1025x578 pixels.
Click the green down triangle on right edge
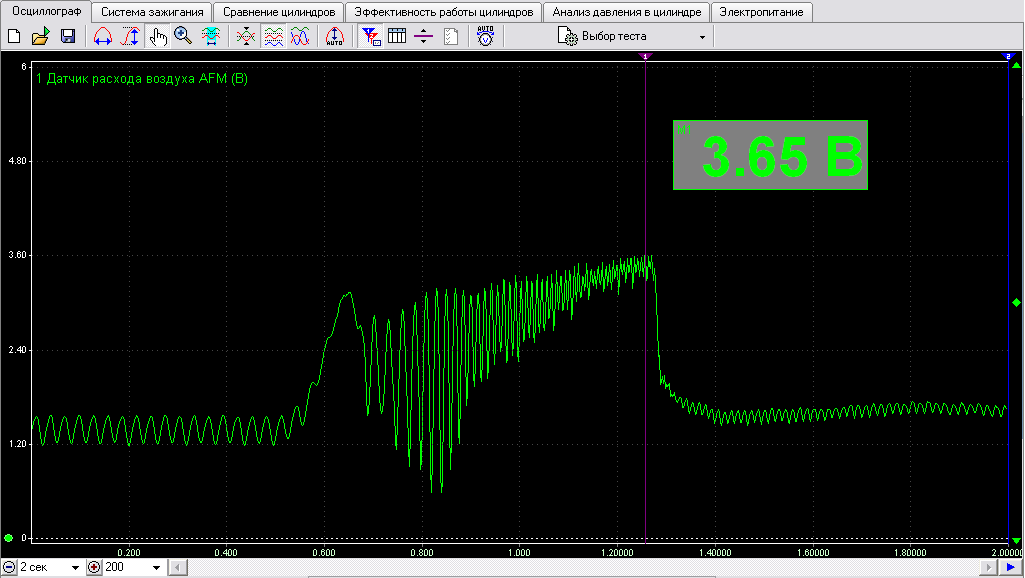(x=1017, y=541)
